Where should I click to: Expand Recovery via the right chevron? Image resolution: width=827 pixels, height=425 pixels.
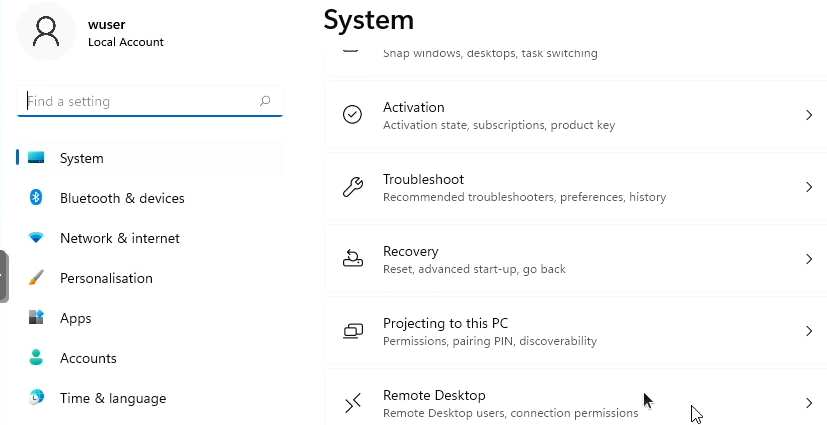[808, 259]
